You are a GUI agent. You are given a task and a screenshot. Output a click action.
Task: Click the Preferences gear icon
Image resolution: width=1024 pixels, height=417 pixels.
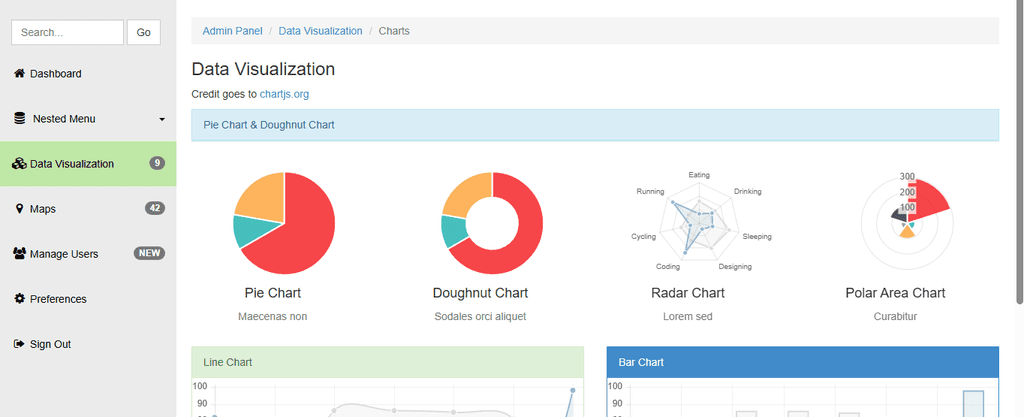point(19,299)
